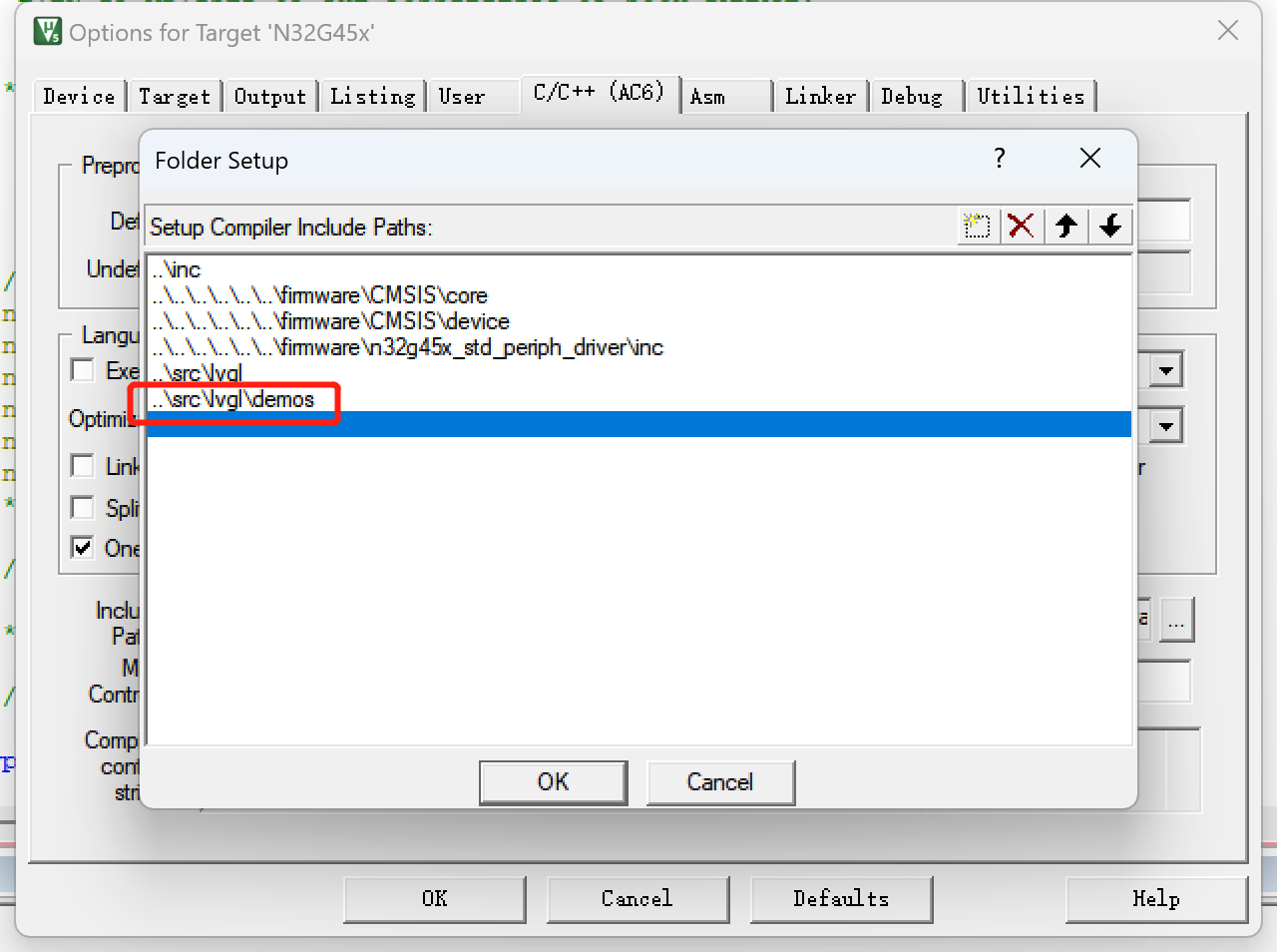
Task: Close the Options for Target window
Action: [1227, 31]
